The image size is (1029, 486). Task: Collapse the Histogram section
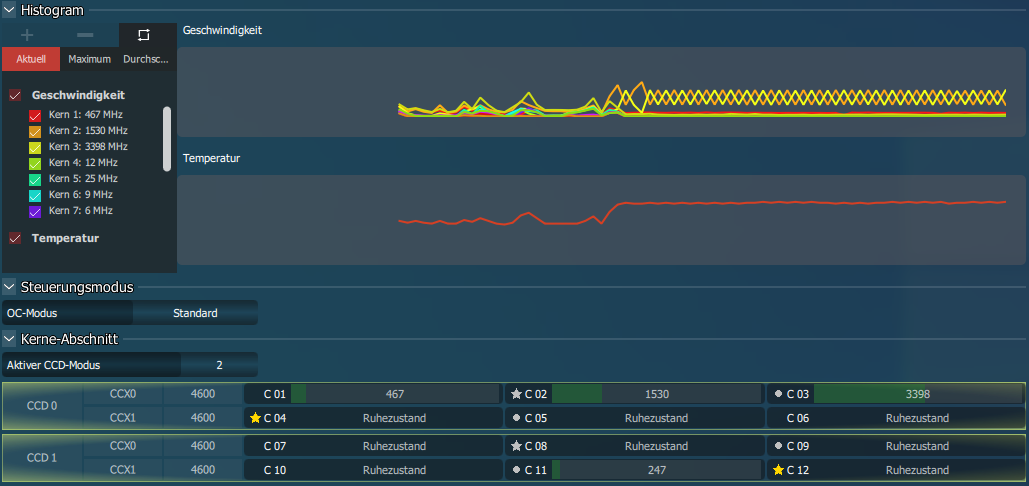[9, 10]
